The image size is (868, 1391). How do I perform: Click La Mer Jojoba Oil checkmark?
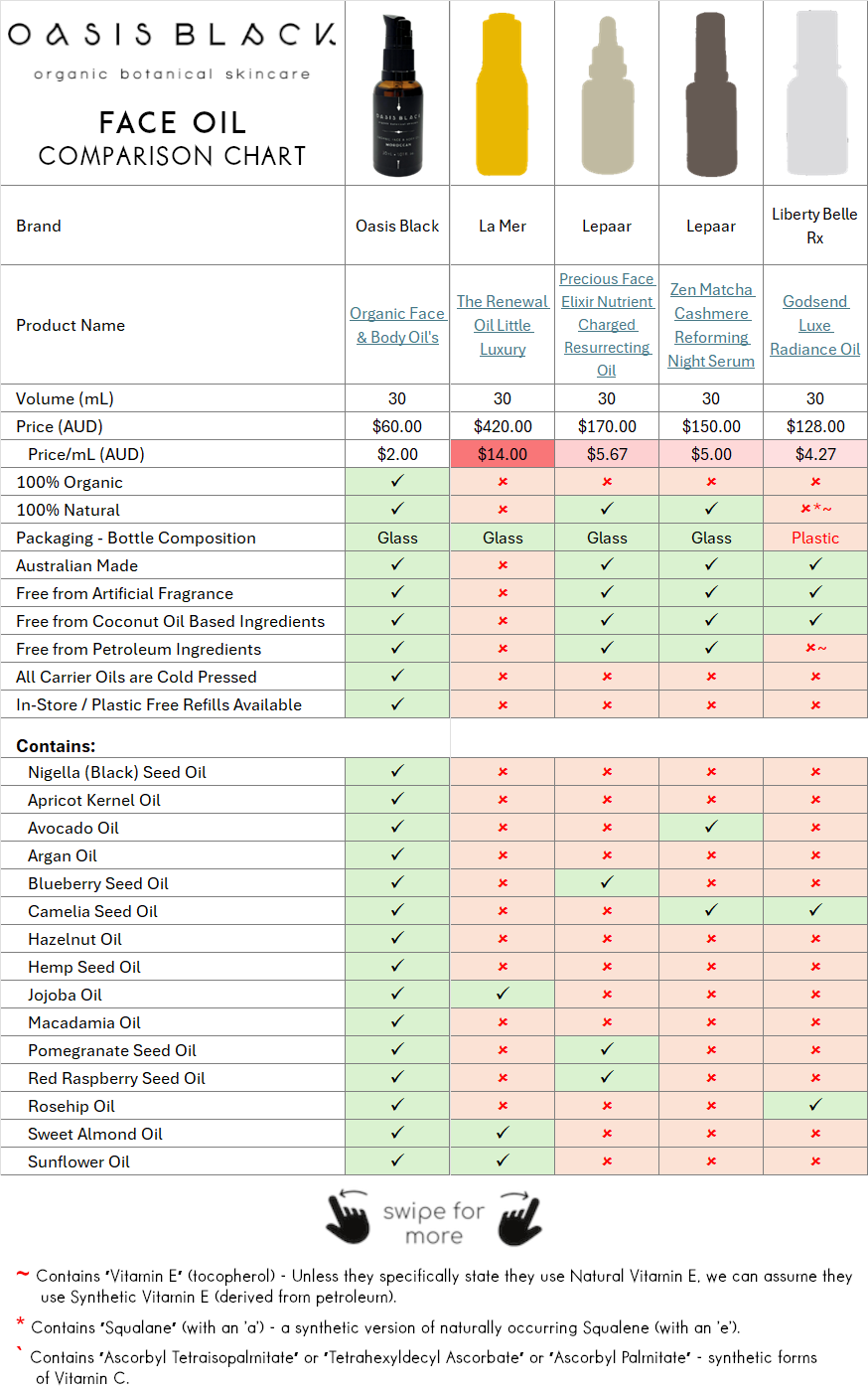pyautogui.click(x=503, y=995)
